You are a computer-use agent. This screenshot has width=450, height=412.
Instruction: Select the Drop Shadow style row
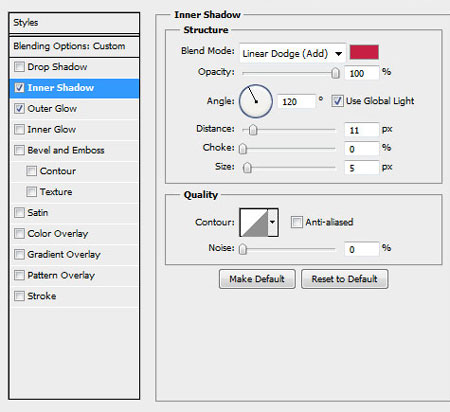point(74,67)
